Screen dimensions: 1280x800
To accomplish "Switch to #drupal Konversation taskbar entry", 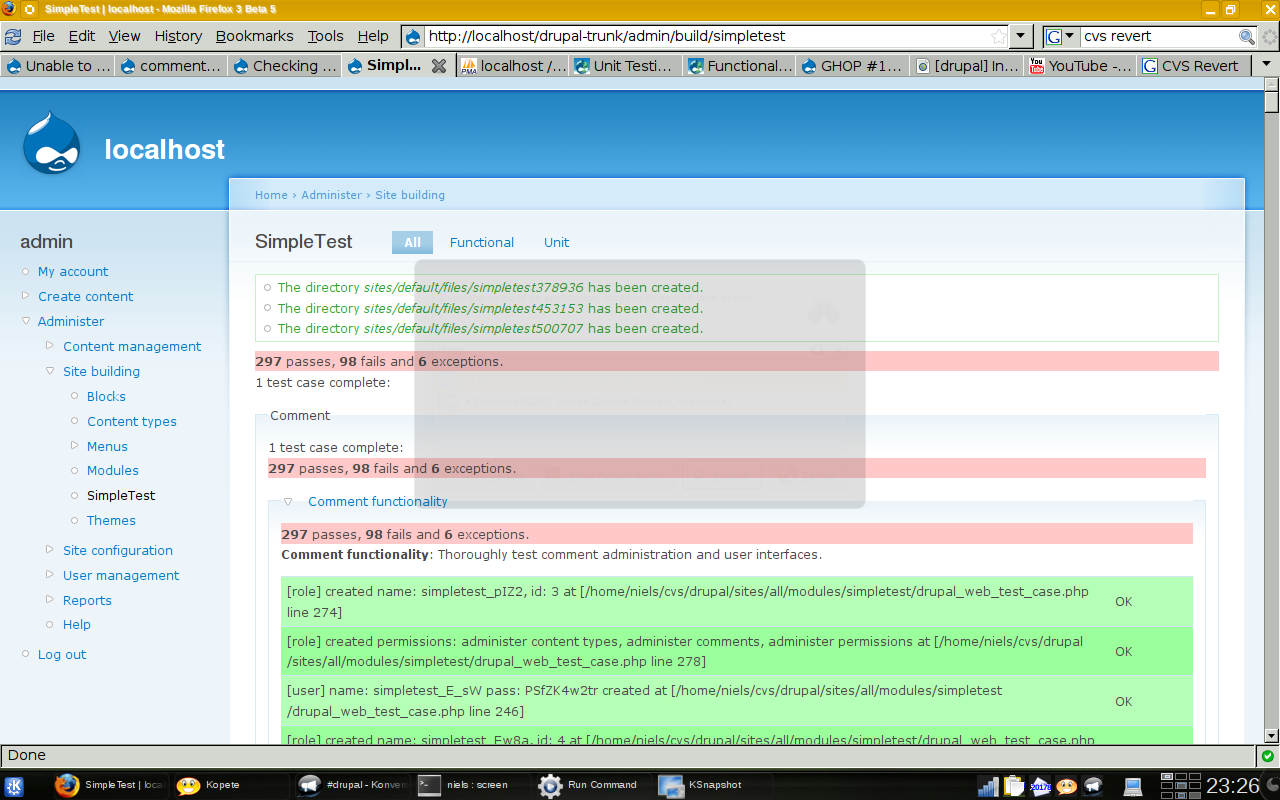I will [352, 785].
